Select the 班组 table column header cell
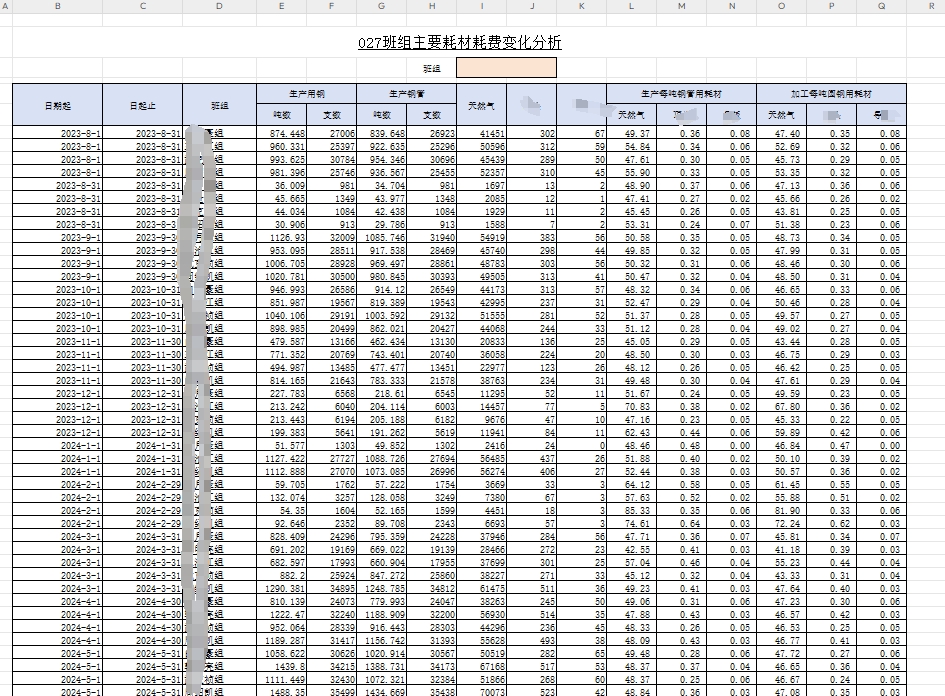The height and width of the screenshot is (696, 945). point(219,104)
